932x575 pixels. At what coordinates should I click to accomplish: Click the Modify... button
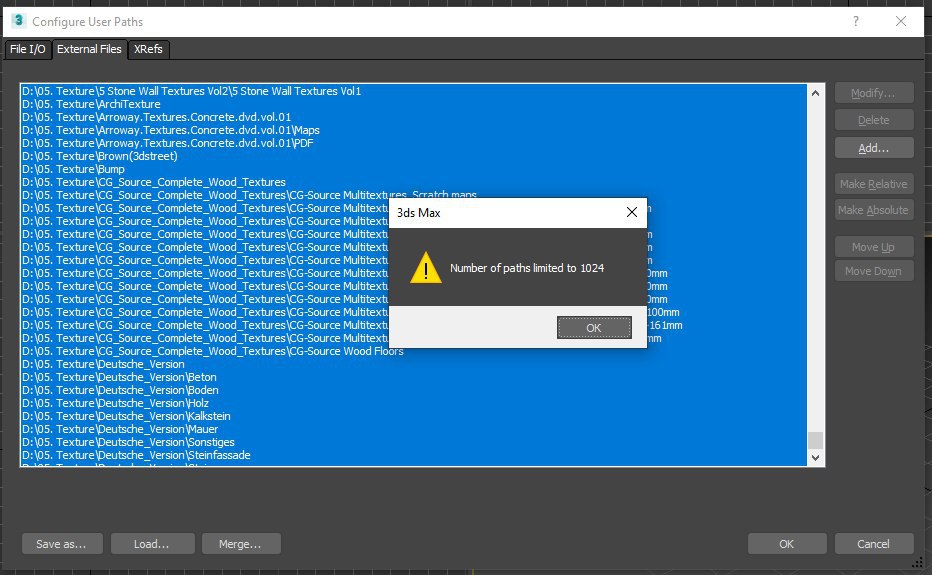point(873,93)
